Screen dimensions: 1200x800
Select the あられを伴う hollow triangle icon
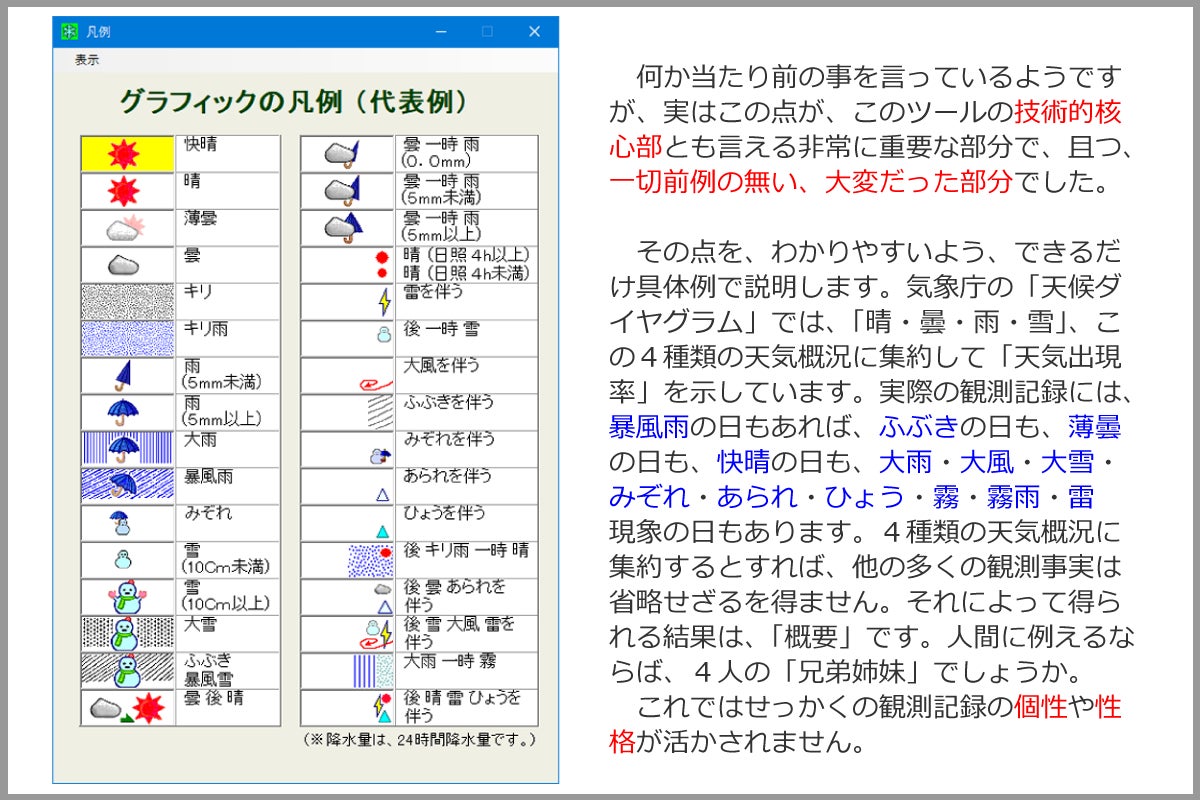point(382,493)
